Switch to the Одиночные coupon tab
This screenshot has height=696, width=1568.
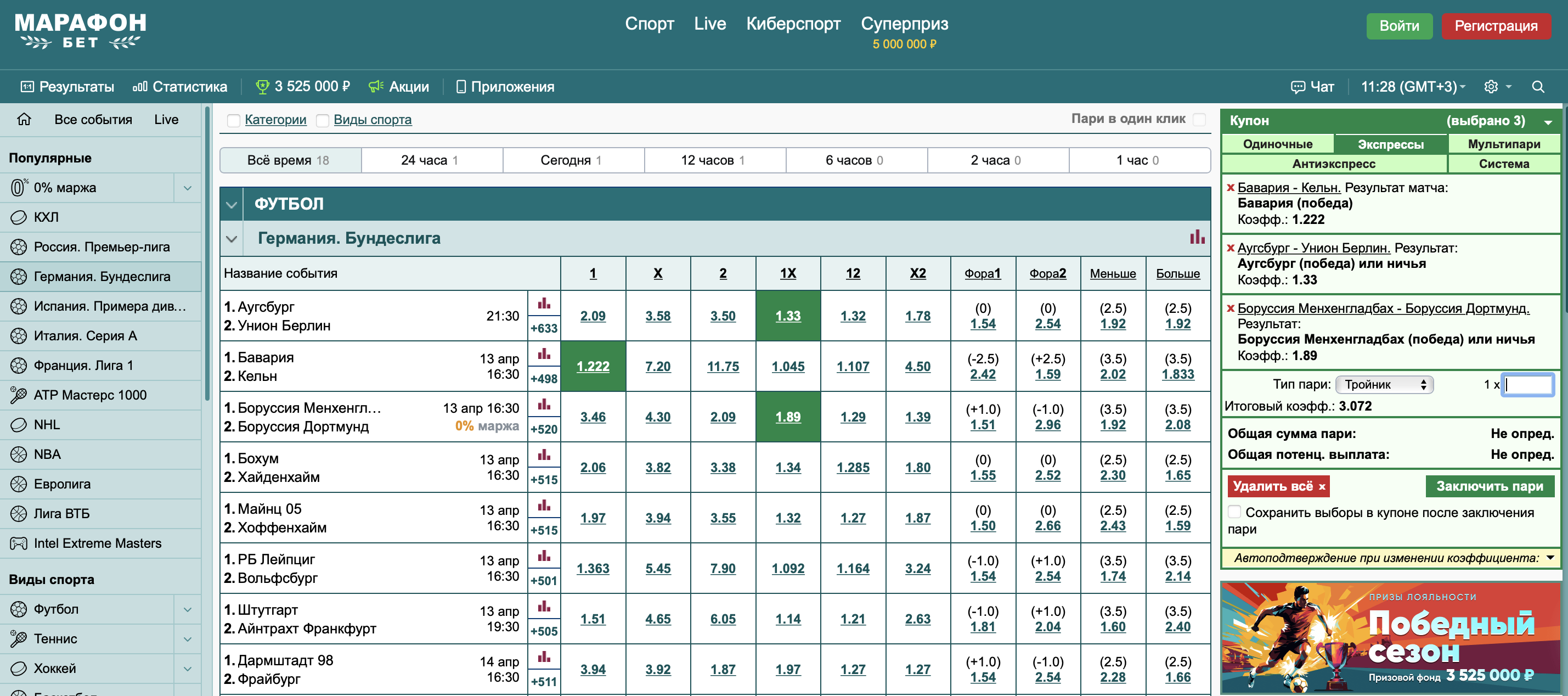(1277, 144)
